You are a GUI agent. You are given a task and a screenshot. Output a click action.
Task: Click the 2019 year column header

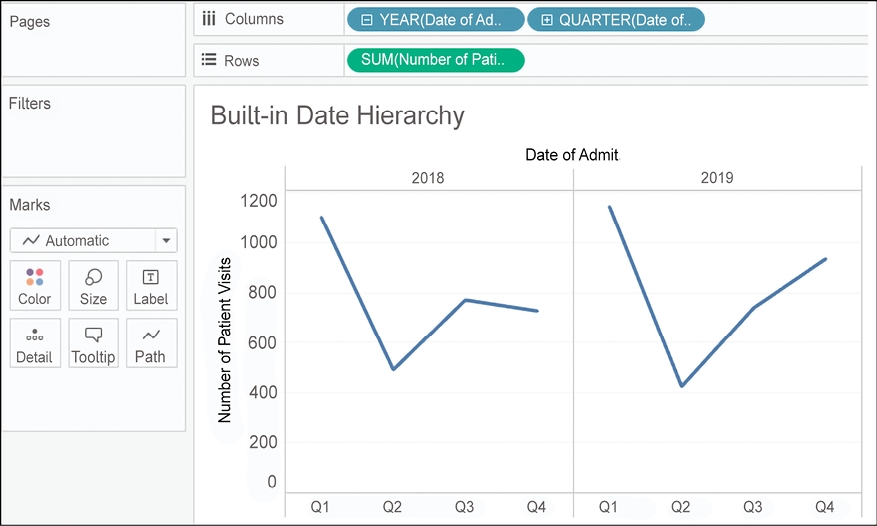click(x=716, y=178)
